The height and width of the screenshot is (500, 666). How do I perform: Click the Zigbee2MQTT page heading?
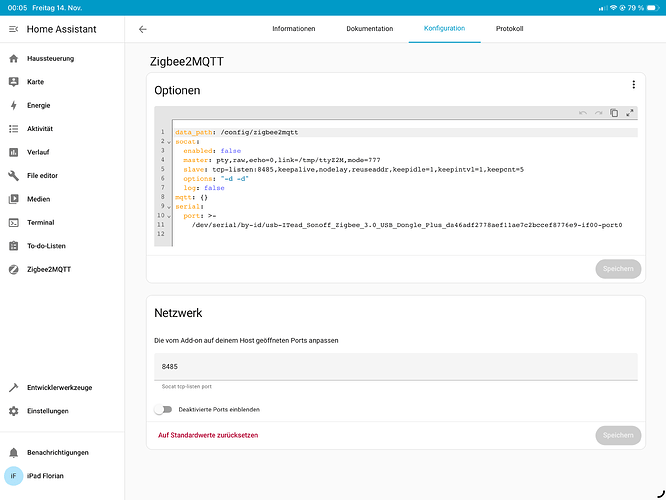[x=187, y=62]
